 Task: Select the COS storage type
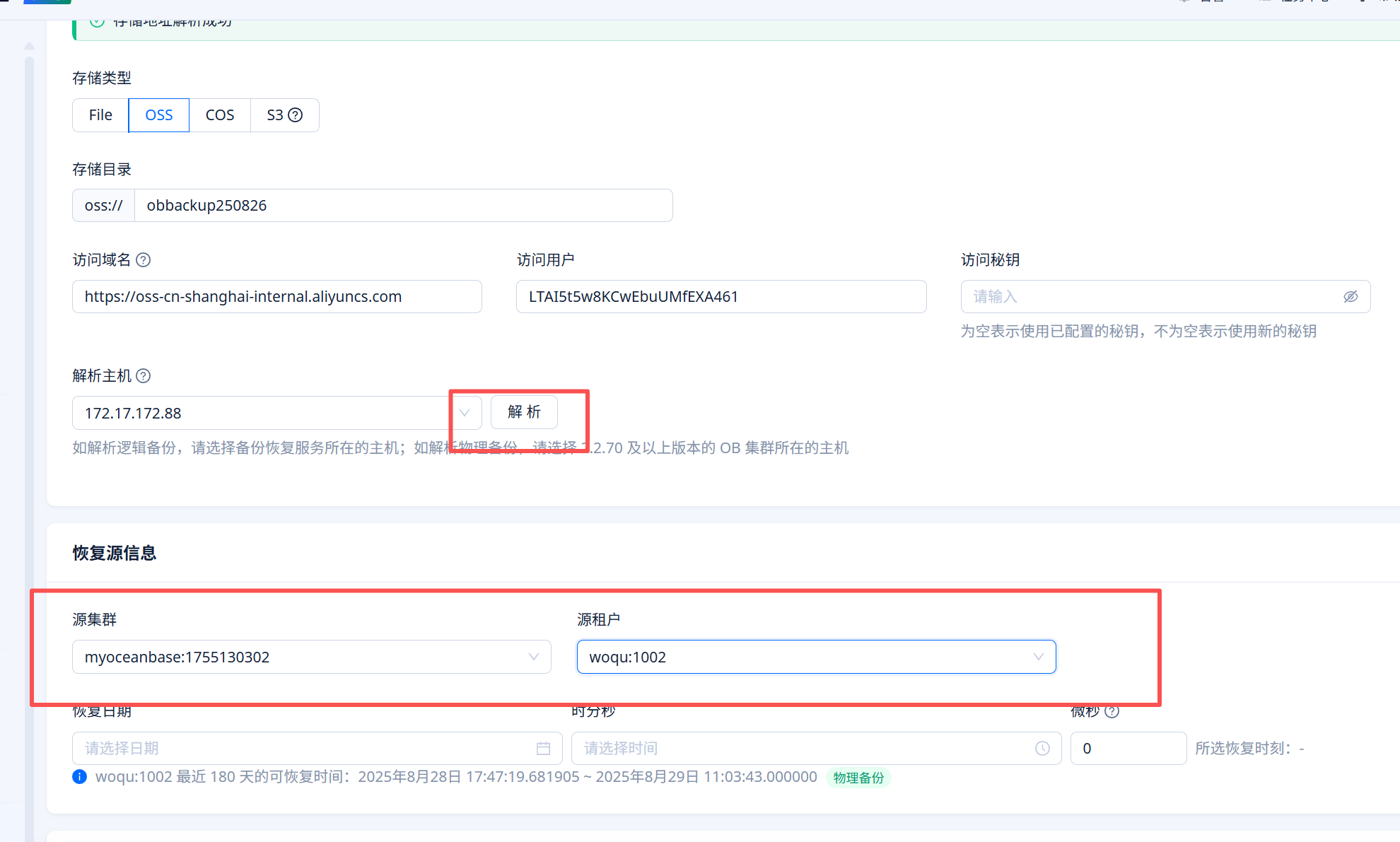[x=220, y=115]
